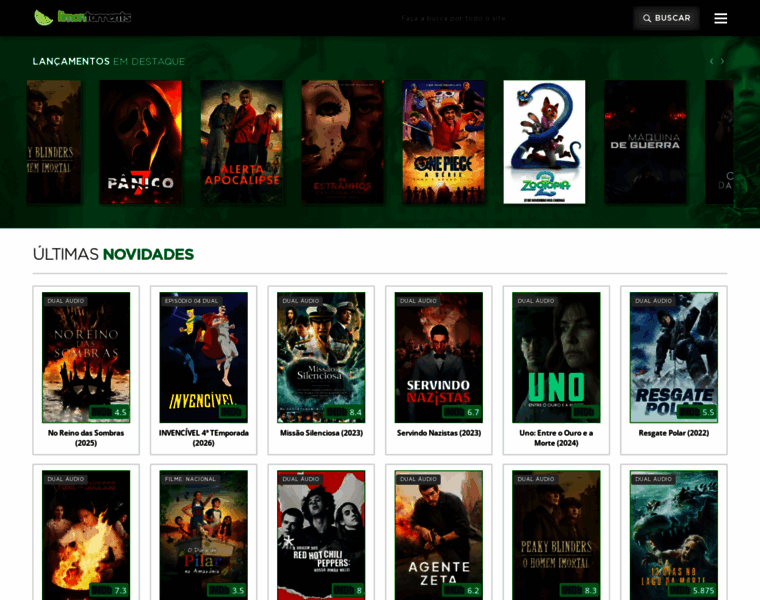Viewport: 760px width, 600px height.
Task: Click the FILME: NACIONAL tag on Pilar poster
Action: [x=190, y=479]
